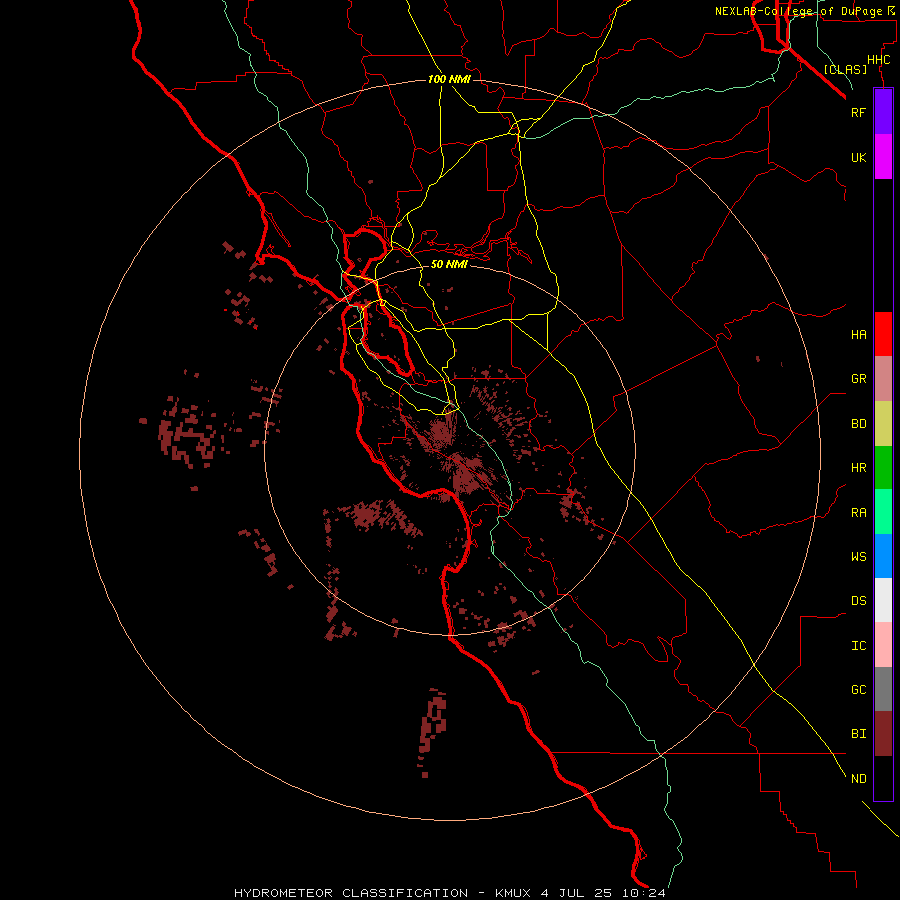This screenshot has height=900, width=900.
Task: Click the gray GC legend color swatch
Action: click(883, 689)
